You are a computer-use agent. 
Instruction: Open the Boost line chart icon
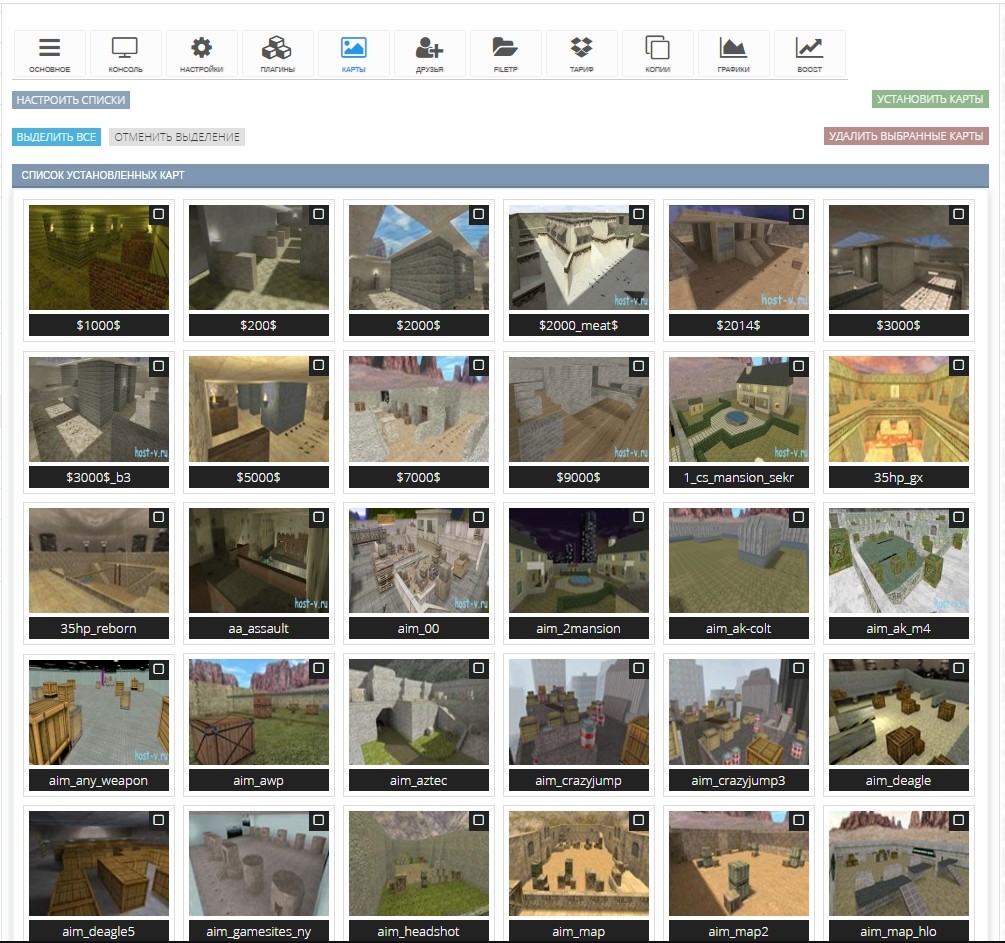click(x=809, y=48)
